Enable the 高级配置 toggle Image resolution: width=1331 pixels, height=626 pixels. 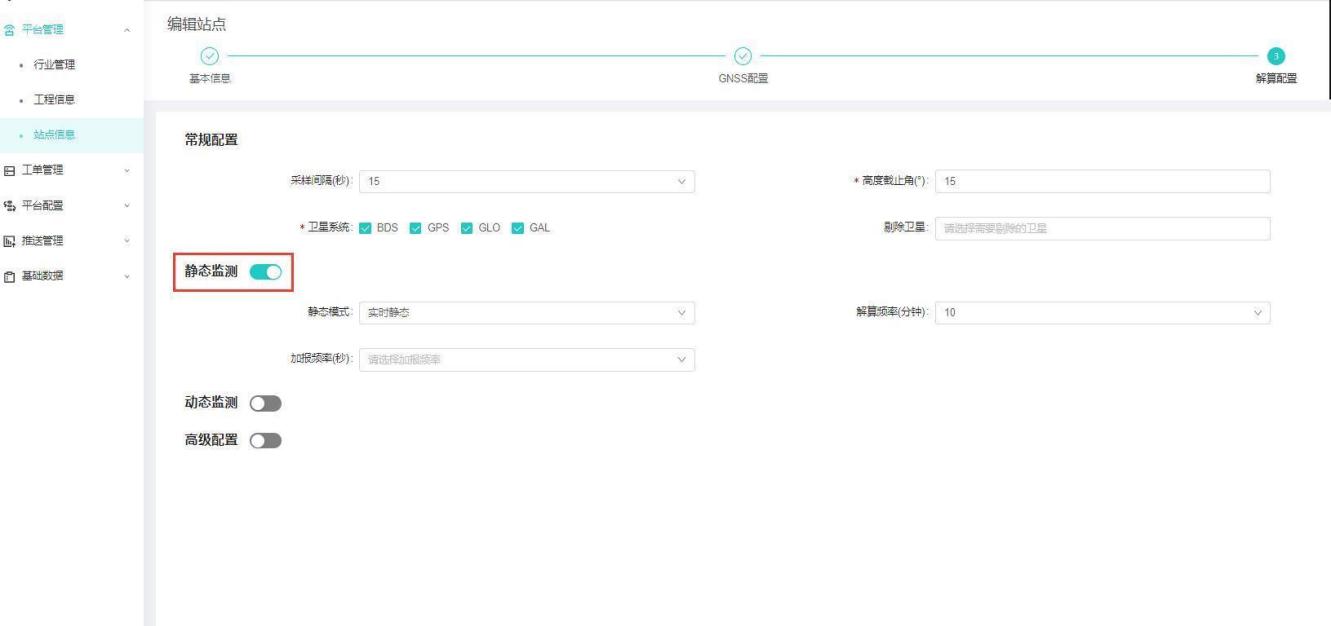(265, 441)
